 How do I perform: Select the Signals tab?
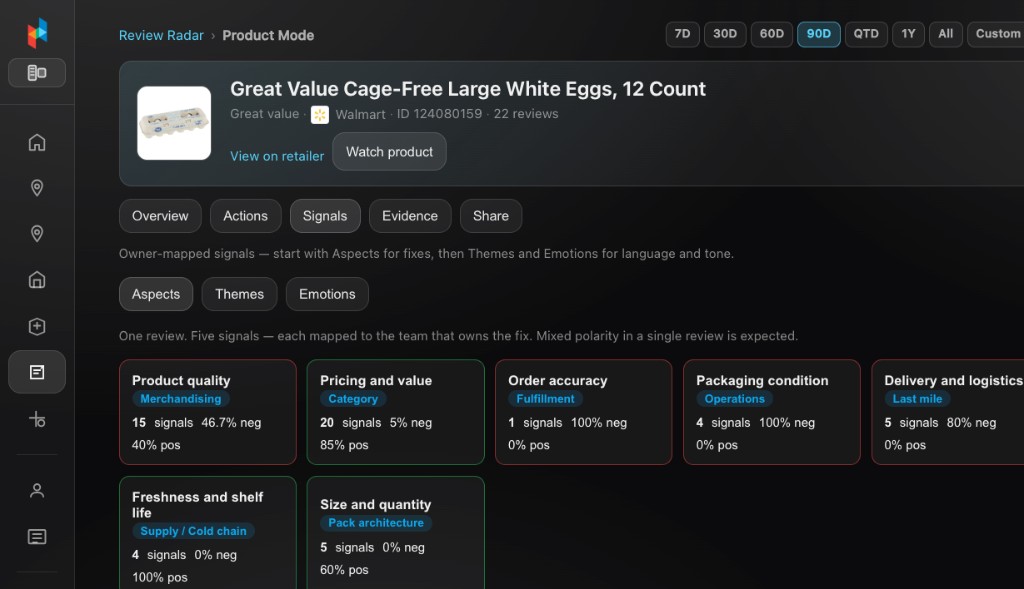click(325, 216)
